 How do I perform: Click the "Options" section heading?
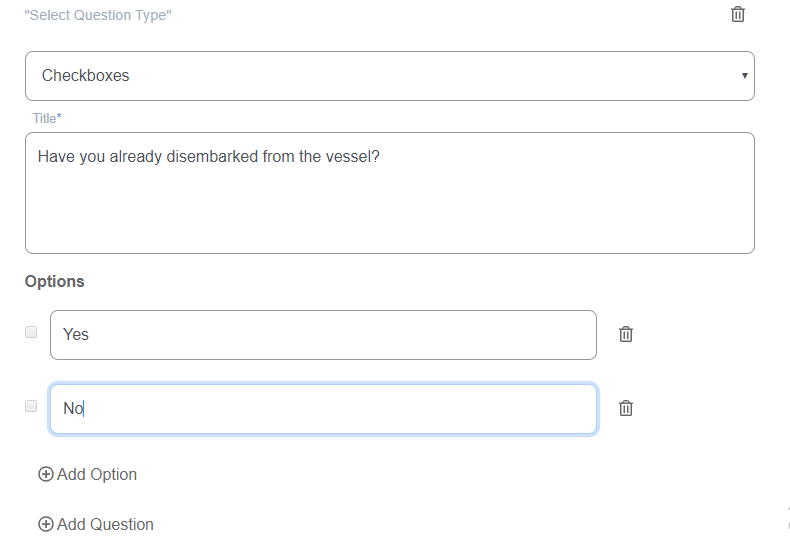click(x=55, y=282)
